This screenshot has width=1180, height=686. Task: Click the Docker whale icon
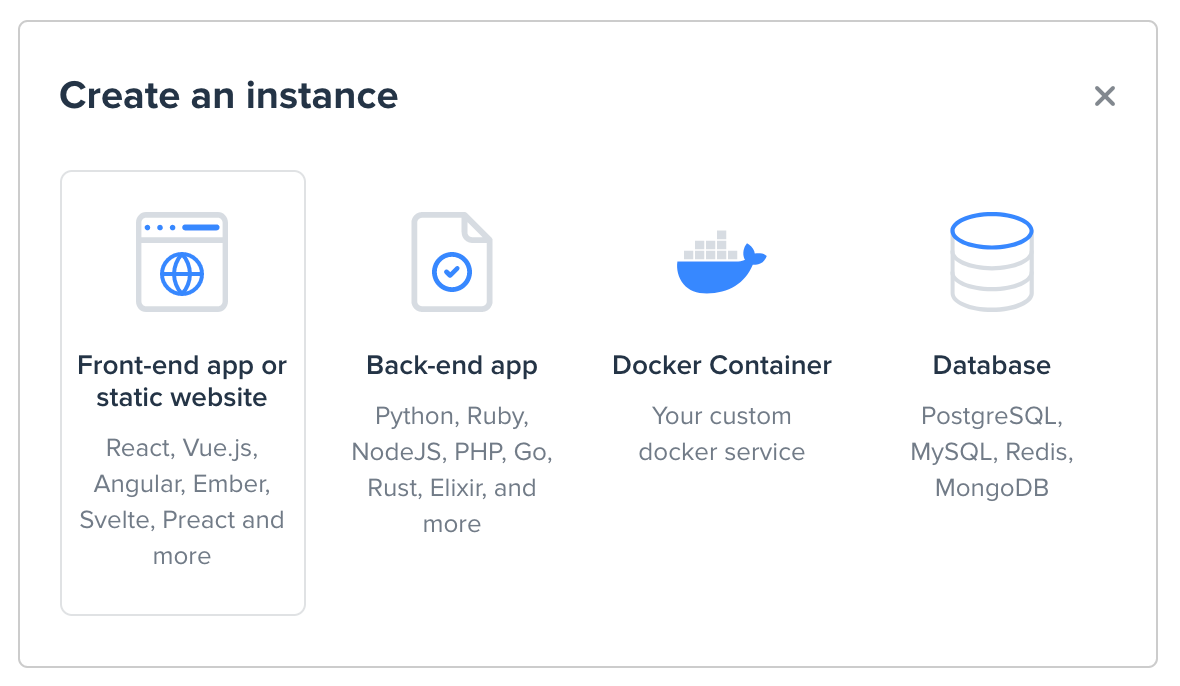tap(721, 262)
